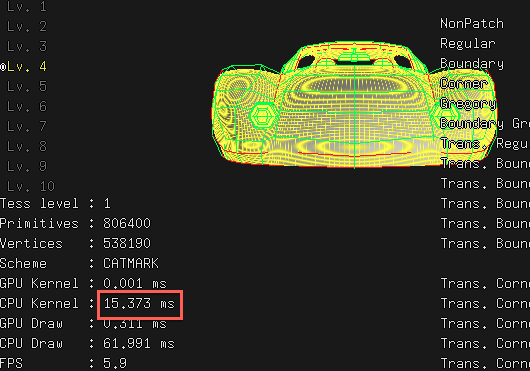Switch to Lv. 5 level
Screen dimensions: 530x371
click(26, 86)
